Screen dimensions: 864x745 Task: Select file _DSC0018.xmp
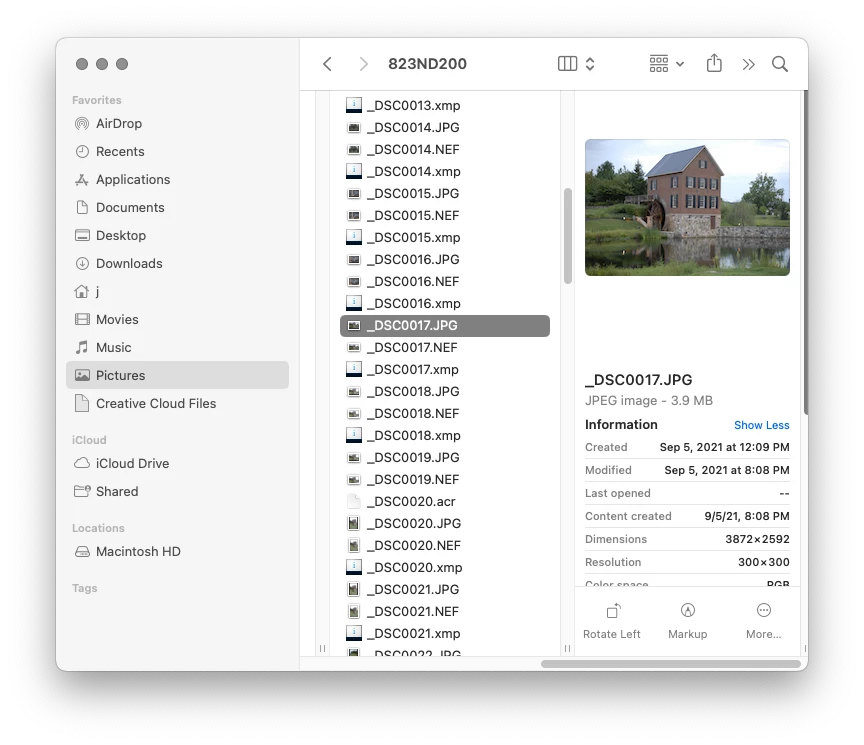tap(445, 436)
